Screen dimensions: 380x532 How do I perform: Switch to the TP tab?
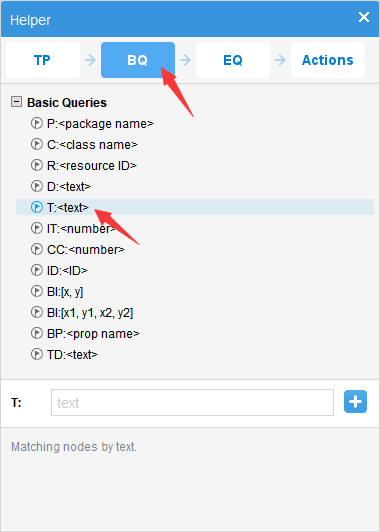[43, 60]
